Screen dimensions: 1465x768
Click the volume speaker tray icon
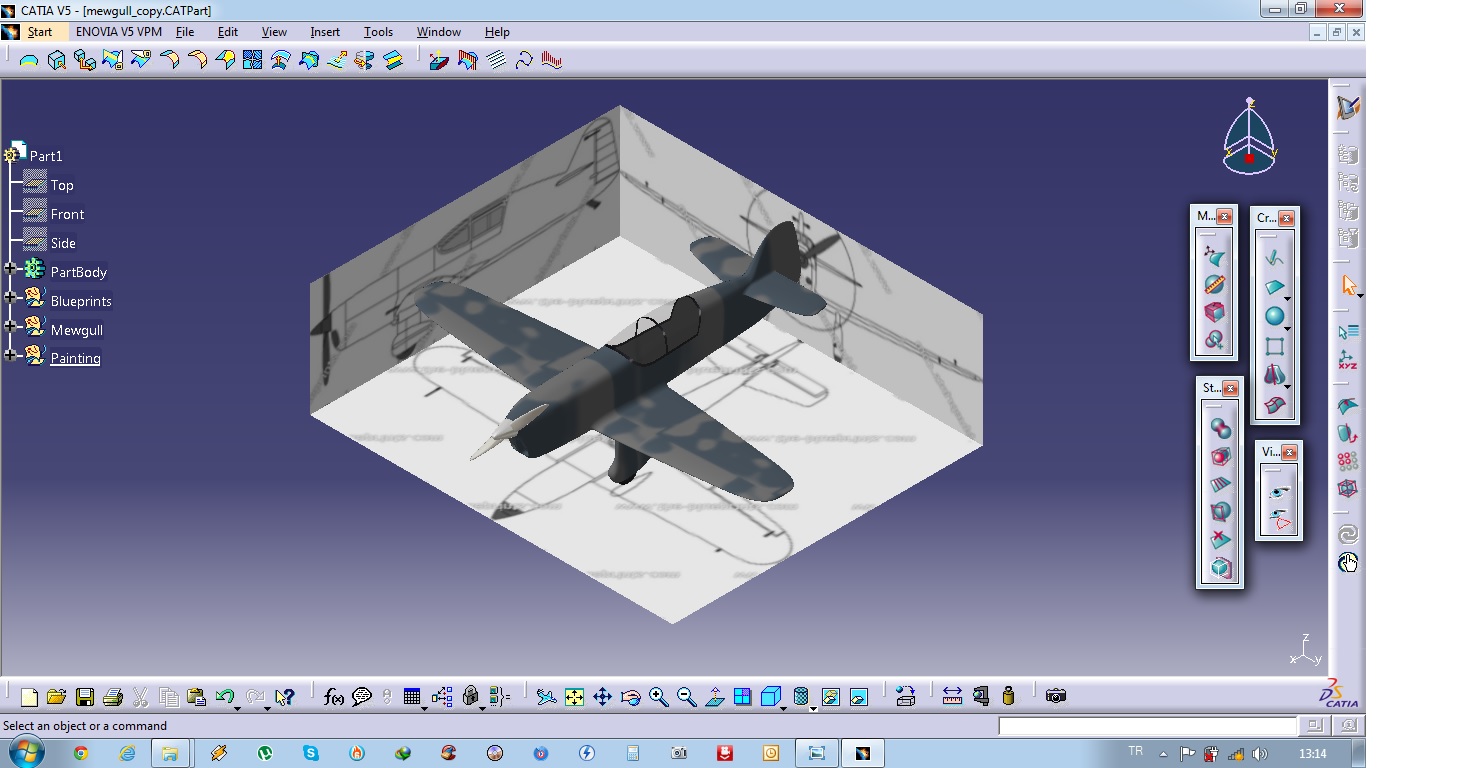coord(1259,753)
